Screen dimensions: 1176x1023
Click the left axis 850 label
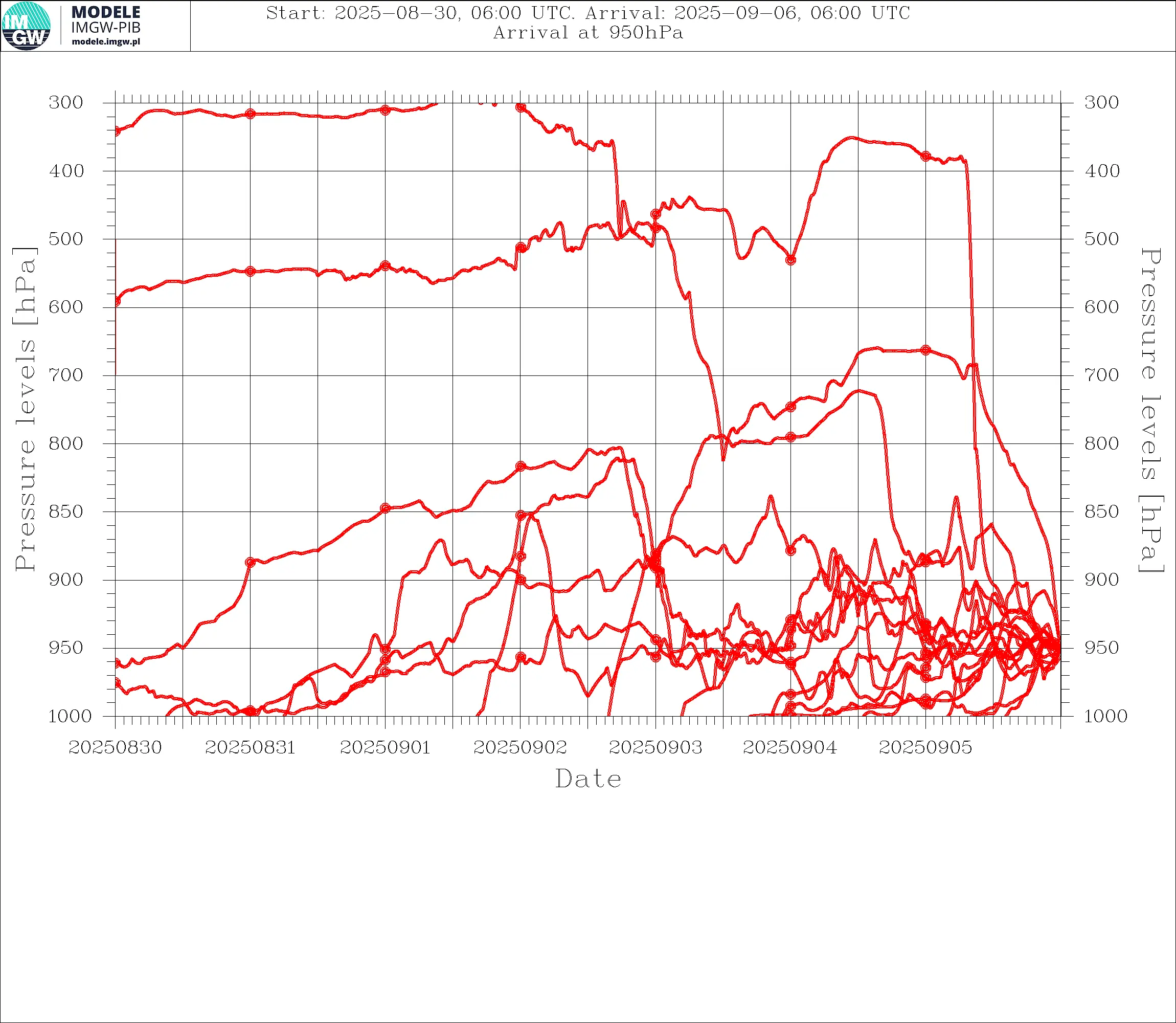click(x=66, y=511)
